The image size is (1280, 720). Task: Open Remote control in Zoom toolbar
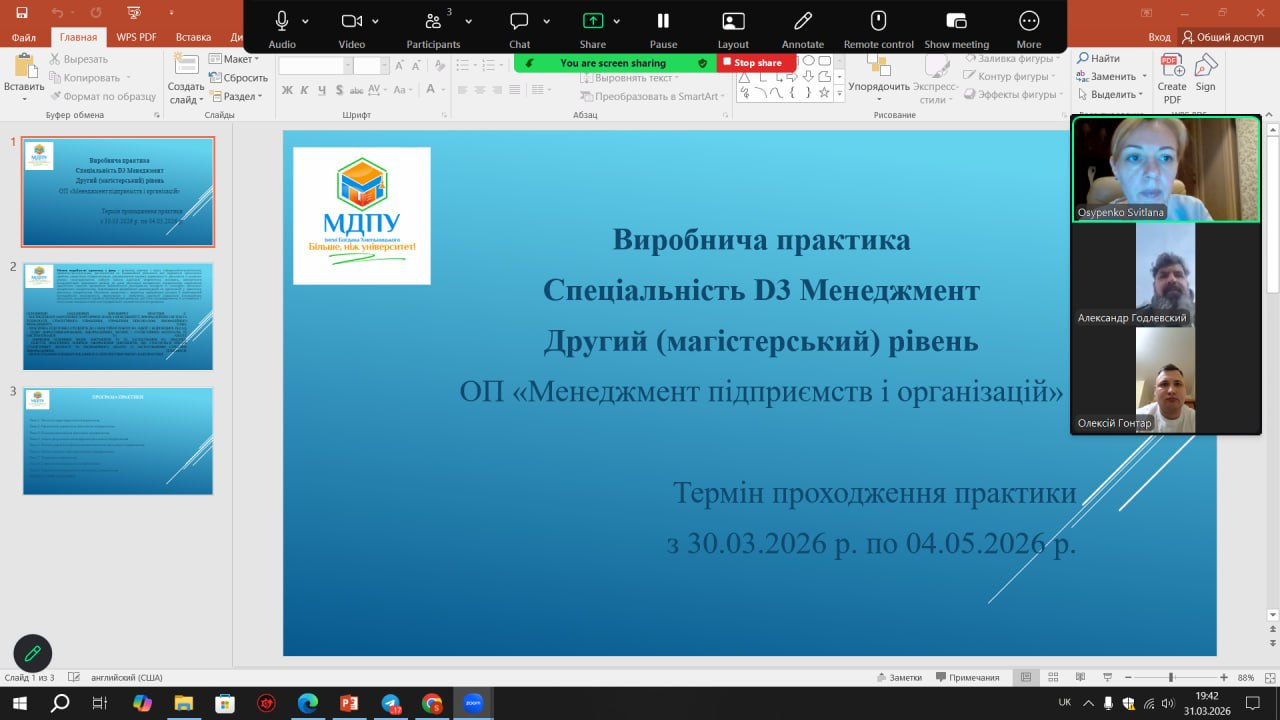(878, 22)
